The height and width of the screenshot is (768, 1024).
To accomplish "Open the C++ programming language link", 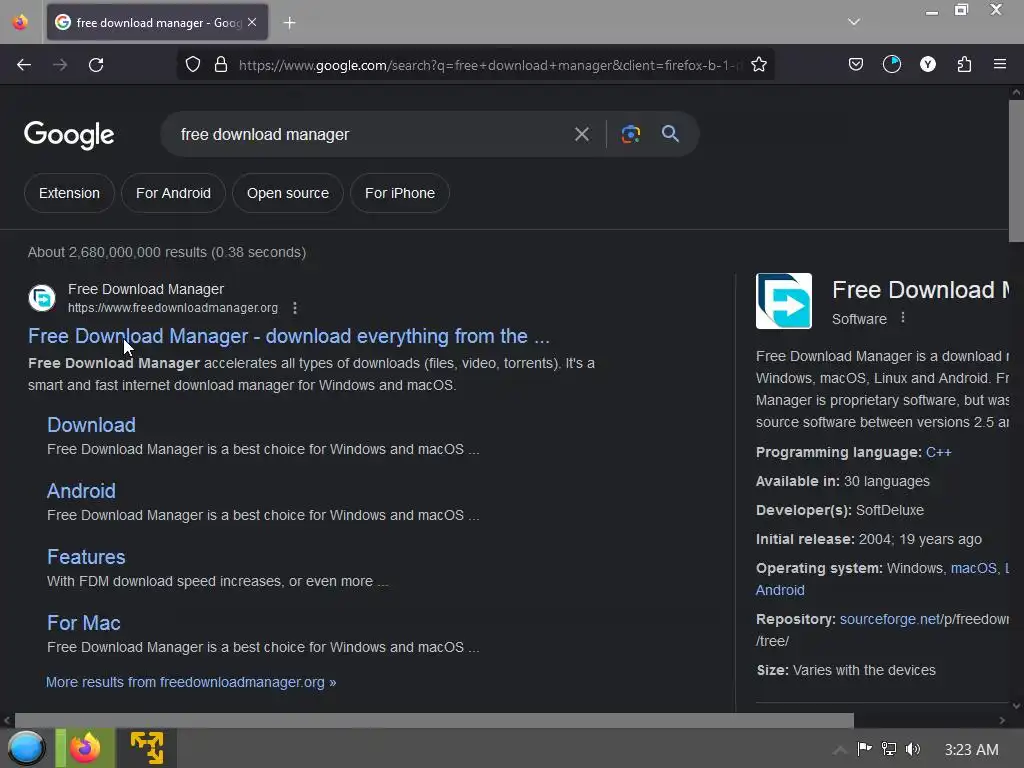I will pos(938,452).
